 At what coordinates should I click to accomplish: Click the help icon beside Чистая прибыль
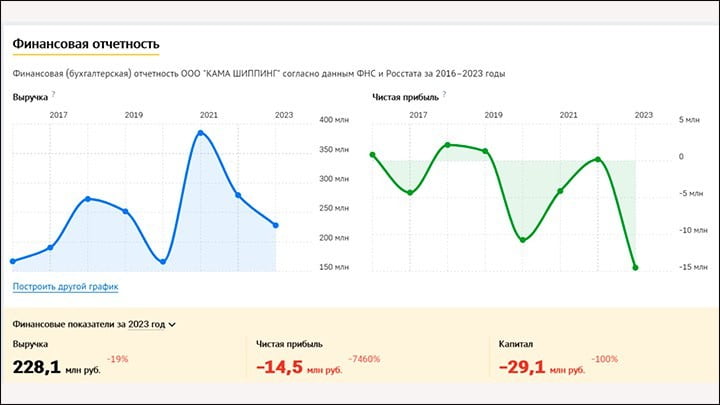pos(444,95)
